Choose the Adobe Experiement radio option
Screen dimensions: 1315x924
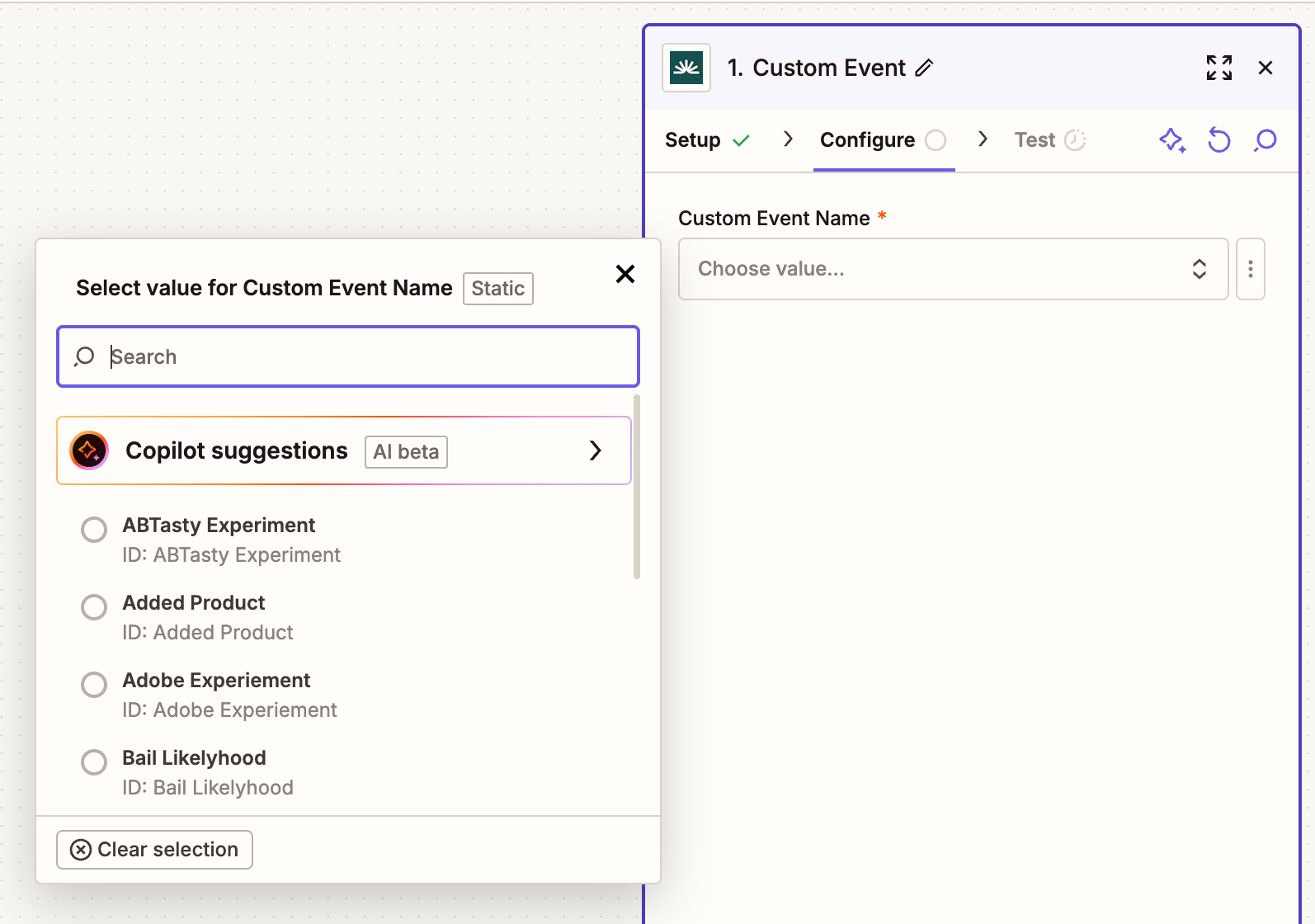(94, 685)
